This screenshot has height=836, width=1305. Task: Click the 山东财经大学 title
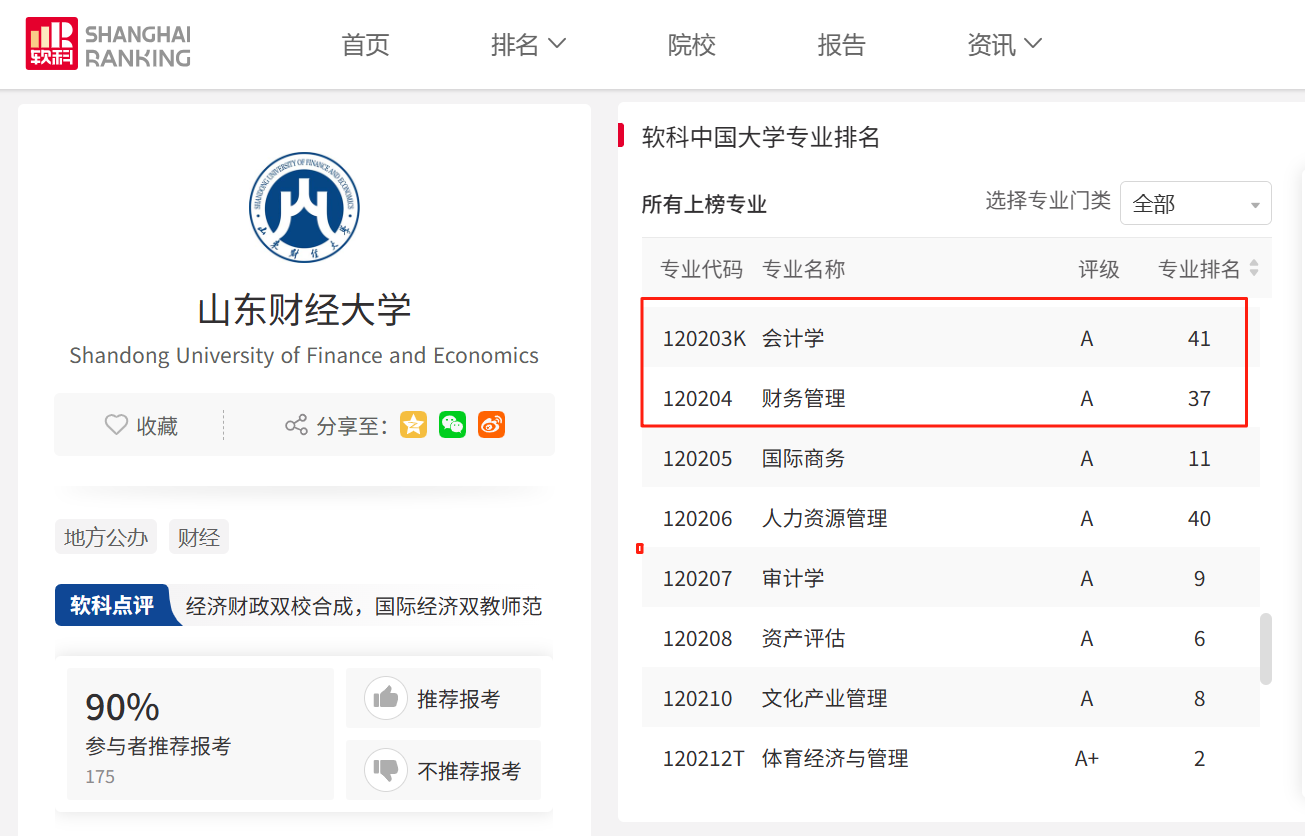click(x=304, y=310)
